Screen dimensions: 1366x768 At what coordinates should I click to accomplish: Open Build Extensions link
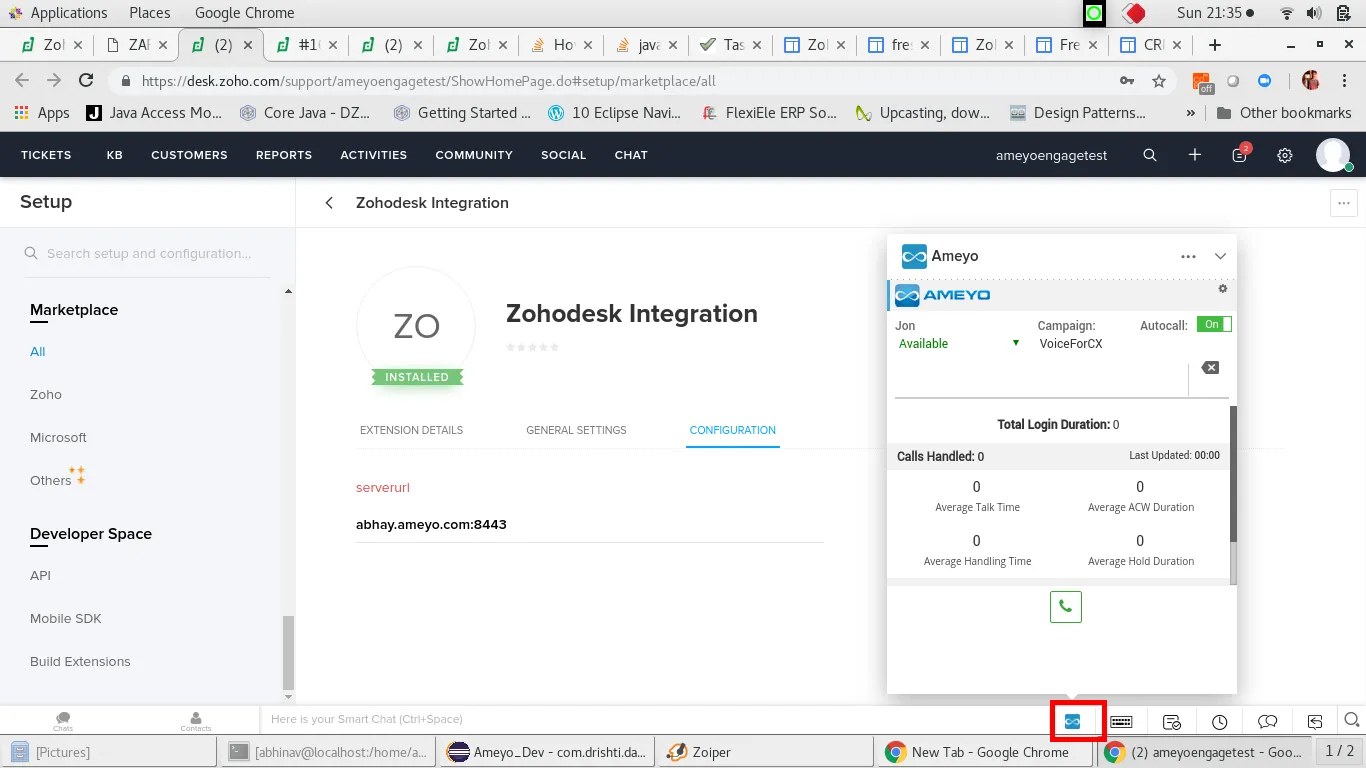pyautogui.click(x=80, y=662)
